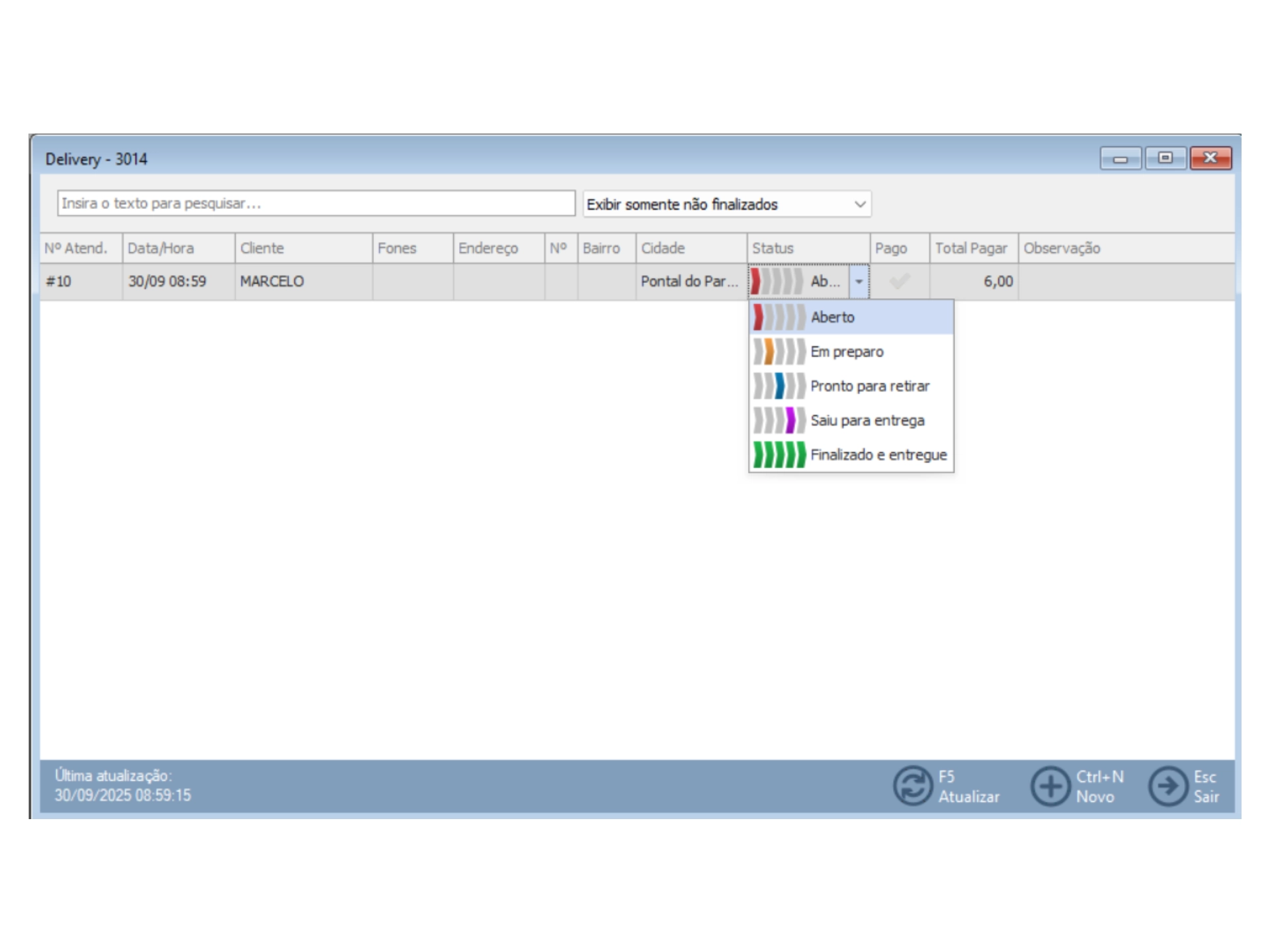1270x952 pixels.
Task: Open the 'Exibir somente não finalizados' filter dropdown
Action: 859,204
